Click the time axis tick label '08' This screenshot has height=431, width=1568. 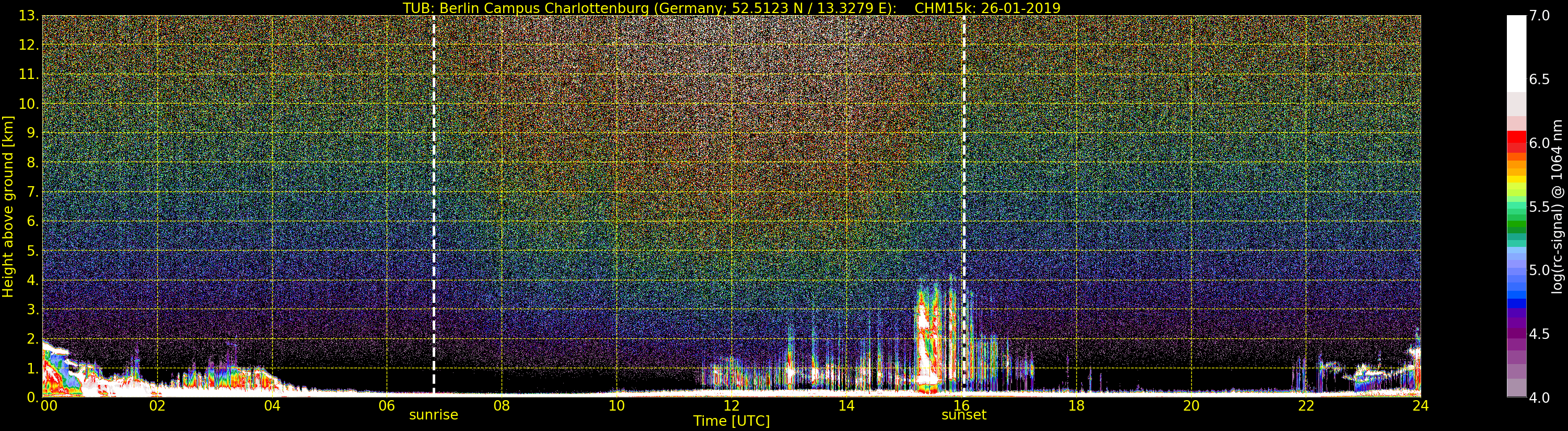click(502, 406)
